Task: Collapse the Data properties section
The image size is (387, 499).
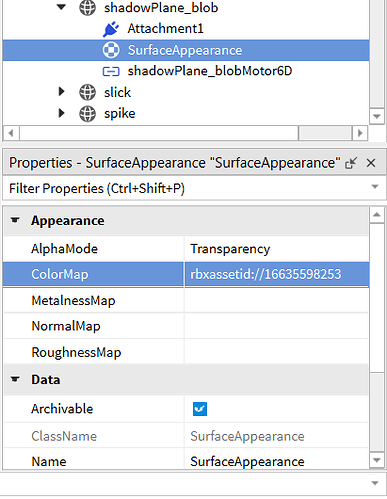Action: [15, 379]
